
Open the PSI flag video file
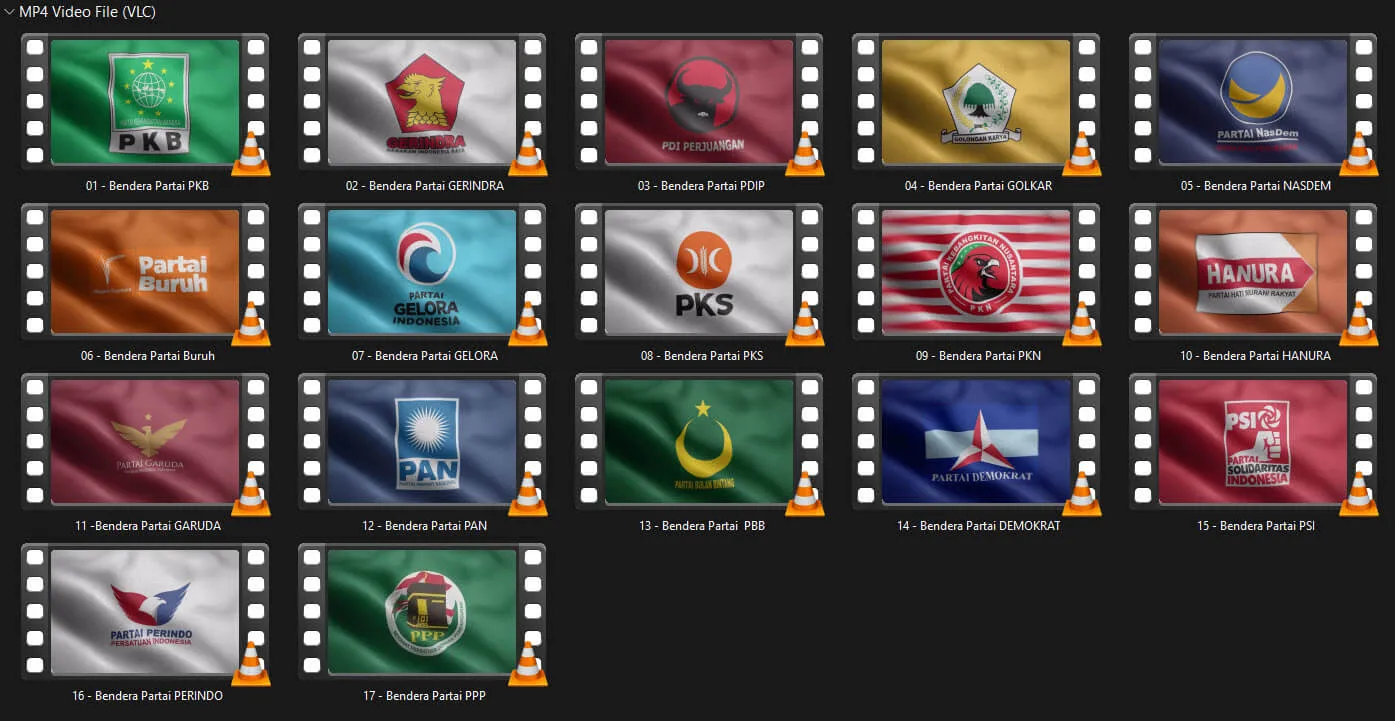tap(1253, 442)
